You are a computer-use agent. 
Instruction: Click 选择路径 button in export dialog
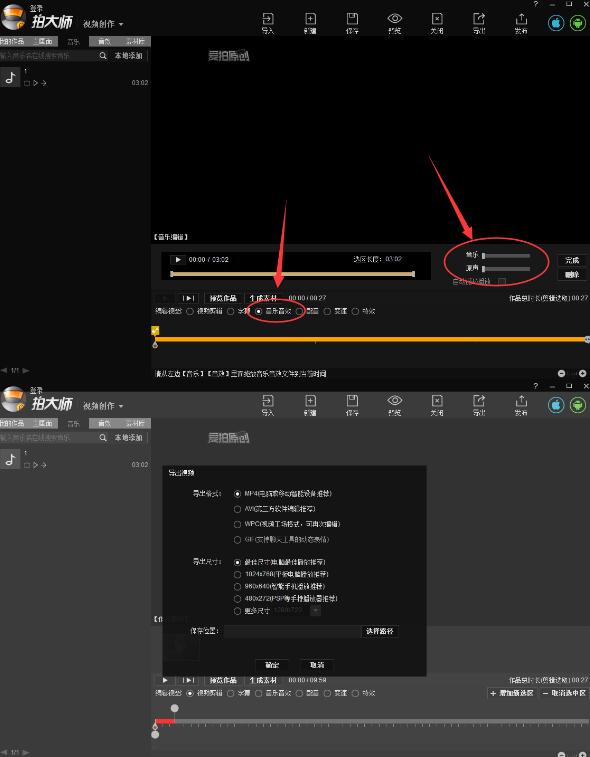coord(380,631)
